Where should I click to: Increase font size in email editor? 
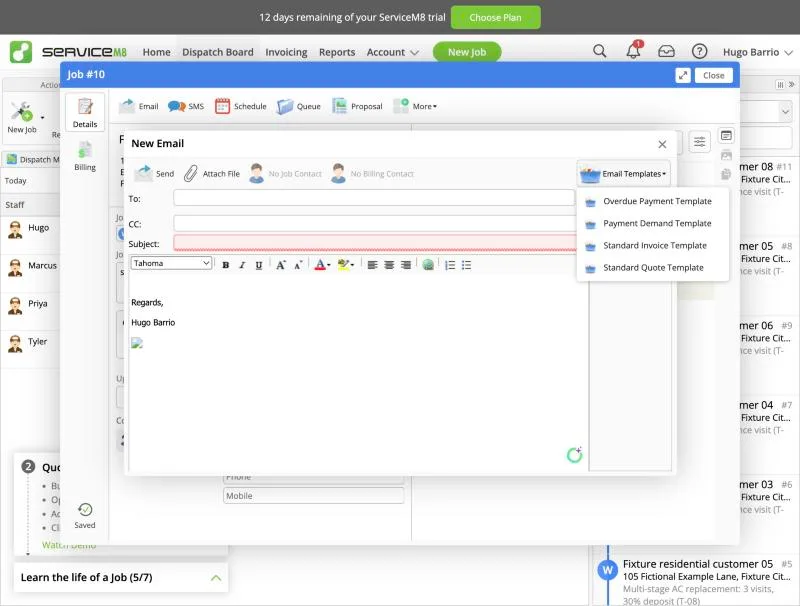pyautogui.click(x=281, y=265)
